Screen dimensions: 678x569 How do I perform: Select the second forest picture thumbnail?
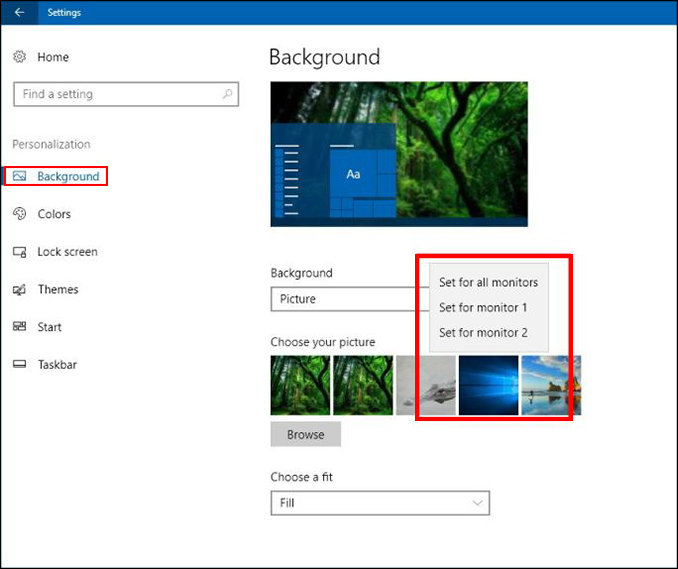[x=363, y=385]
